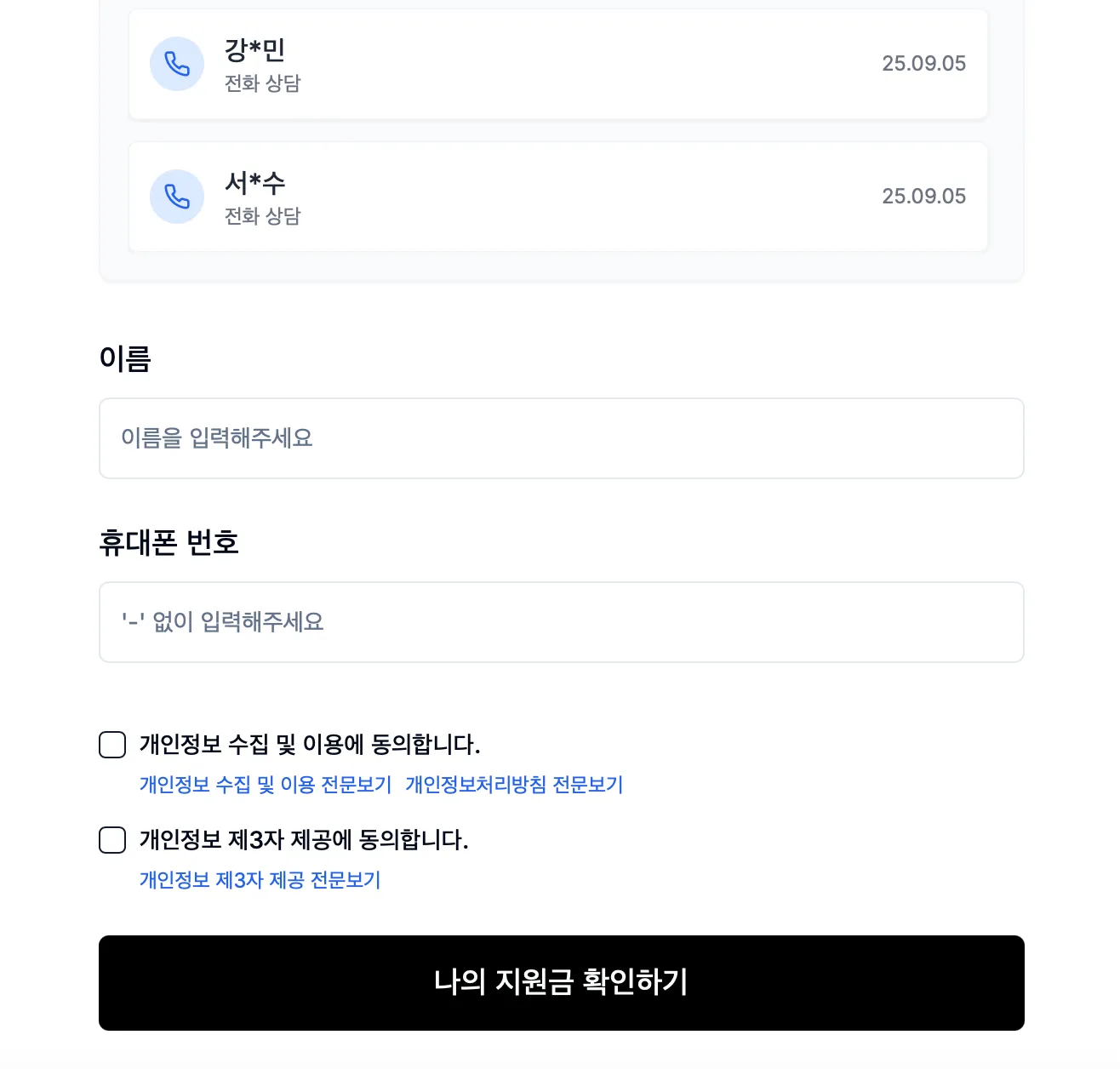This screenshot has width=1120, height=1069.
Task: Click the 이름 section heading
Action: coord(126,358)
